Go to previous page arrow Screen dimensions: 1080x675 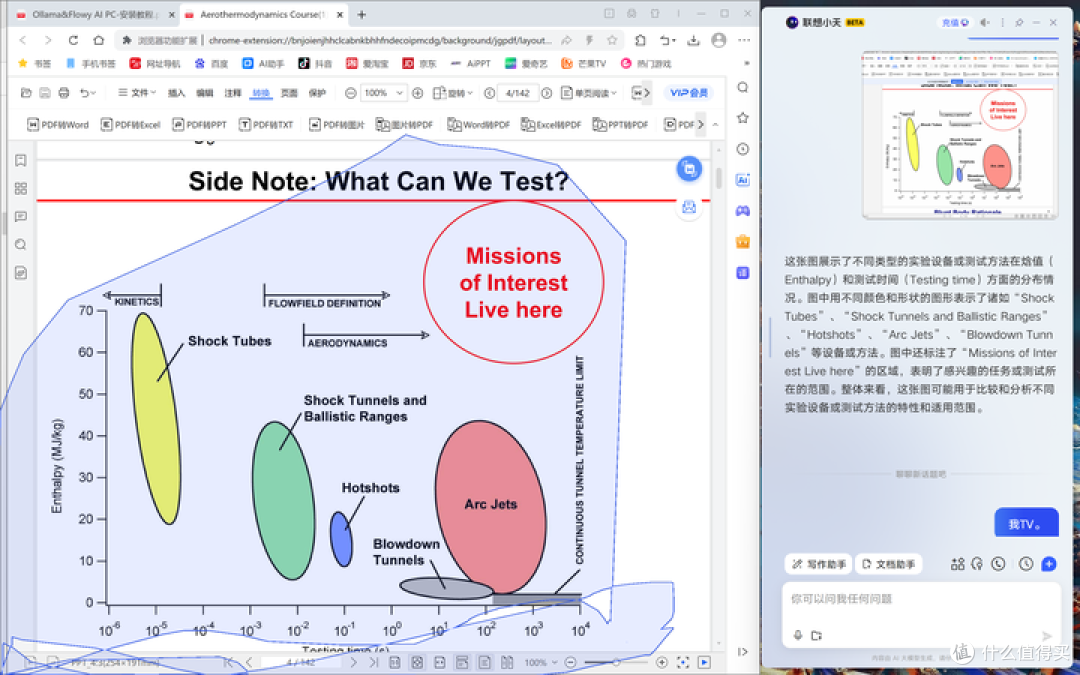[490, 92]
